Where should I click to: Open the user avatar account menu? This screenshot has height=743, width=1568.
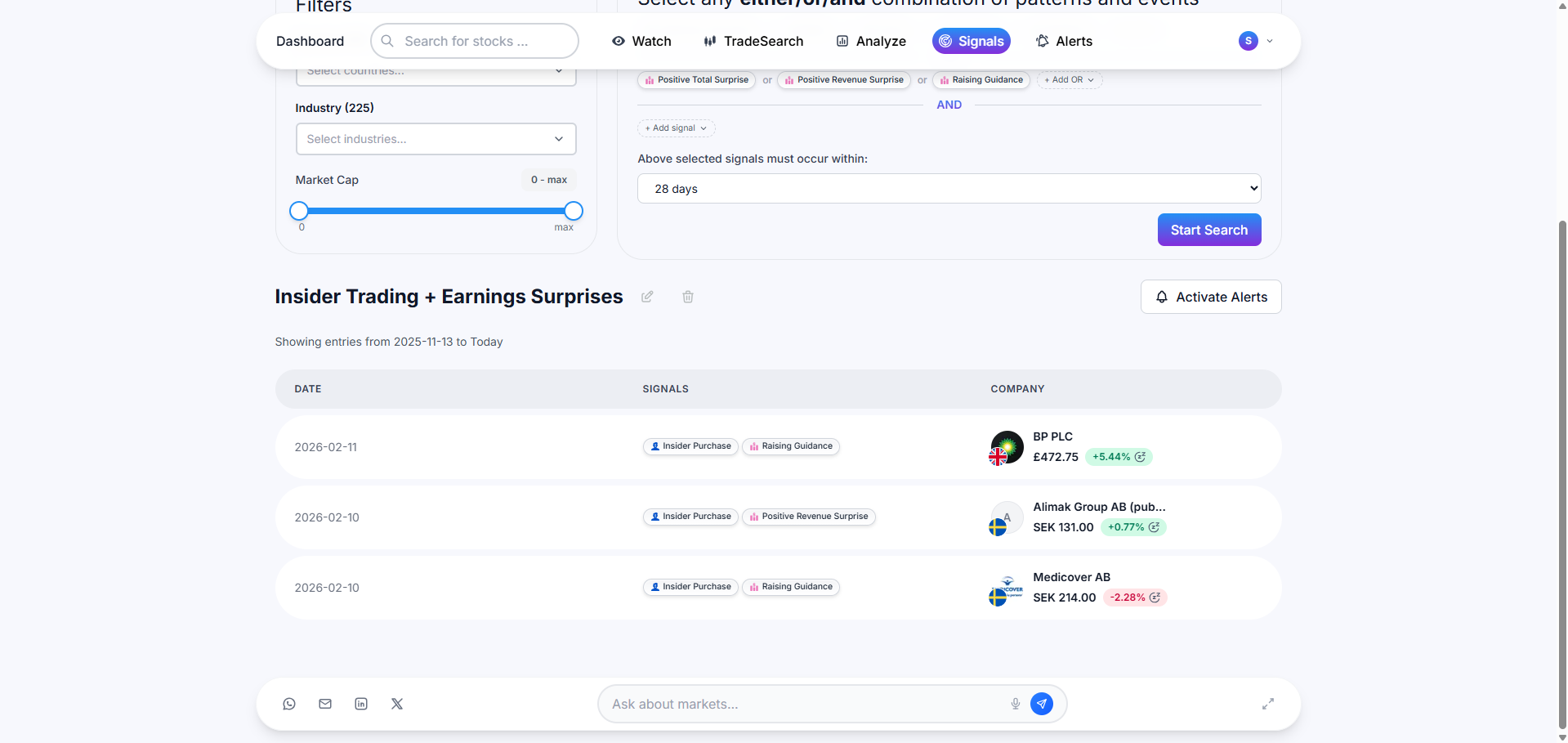pyautogui.click(x=1255, y=41)
